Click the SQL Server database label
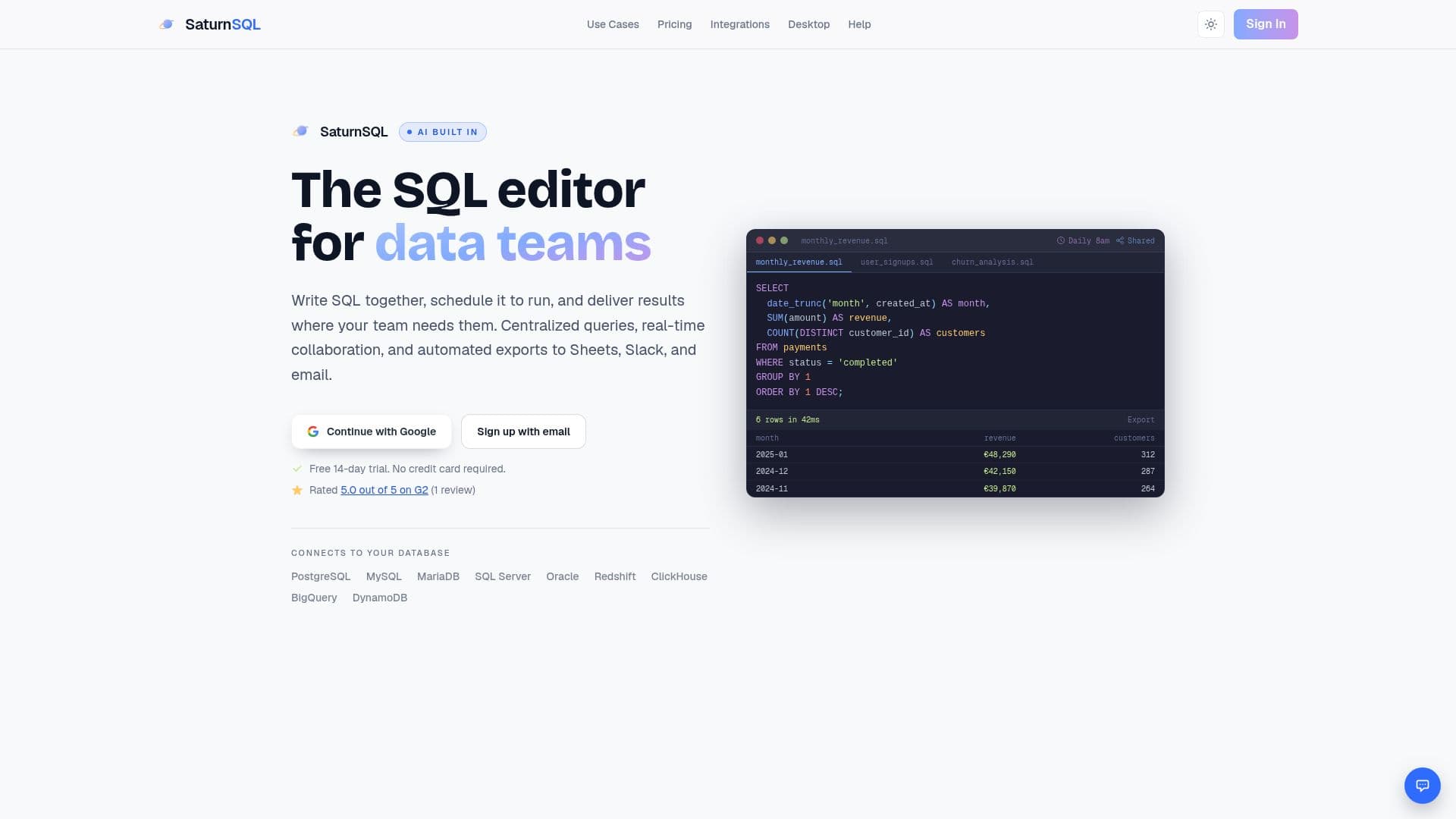The image size is (1456, 819). 503,576
